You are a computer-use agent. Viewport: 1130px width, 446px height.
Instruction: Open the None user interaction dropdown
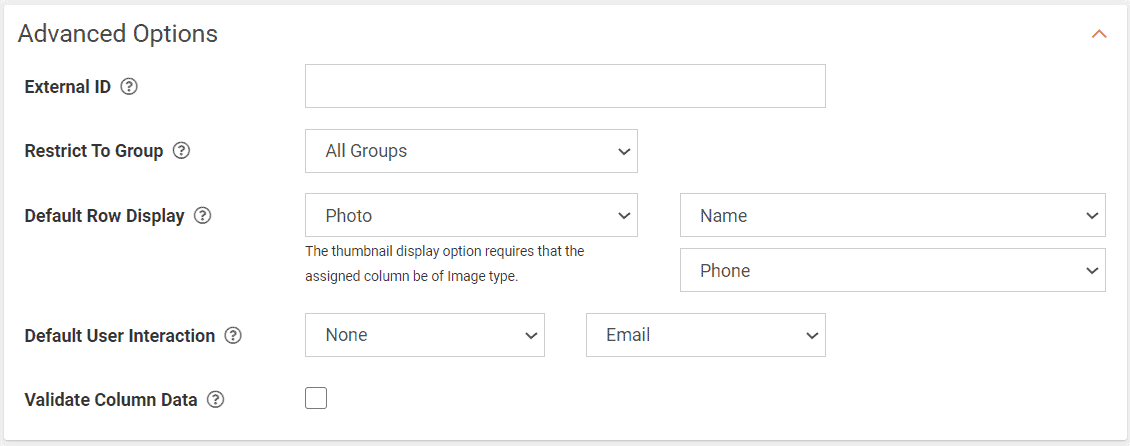point(425,335)
